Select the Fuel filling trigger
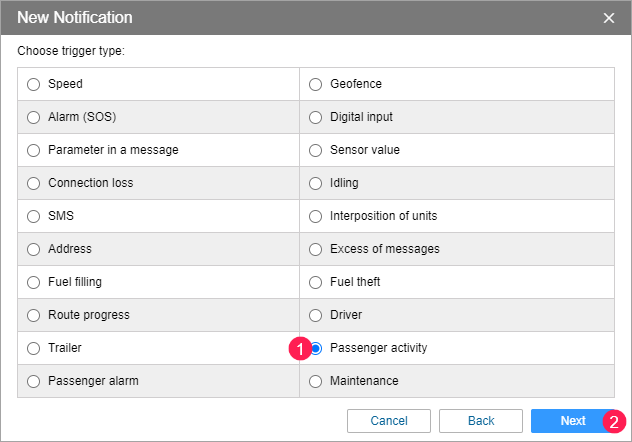This screenshot has width=632, height=442. click(34, 282)
